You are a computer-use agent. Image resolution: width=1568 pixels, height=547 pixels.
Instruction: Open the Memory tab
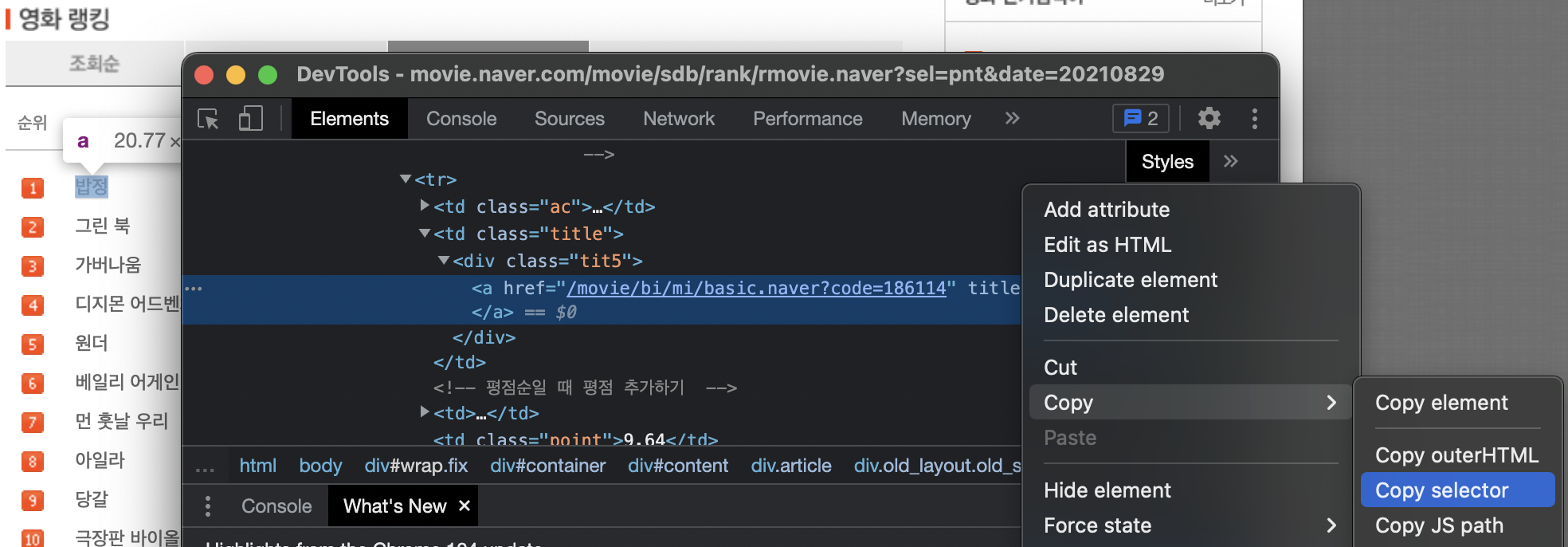pos(936,119)
